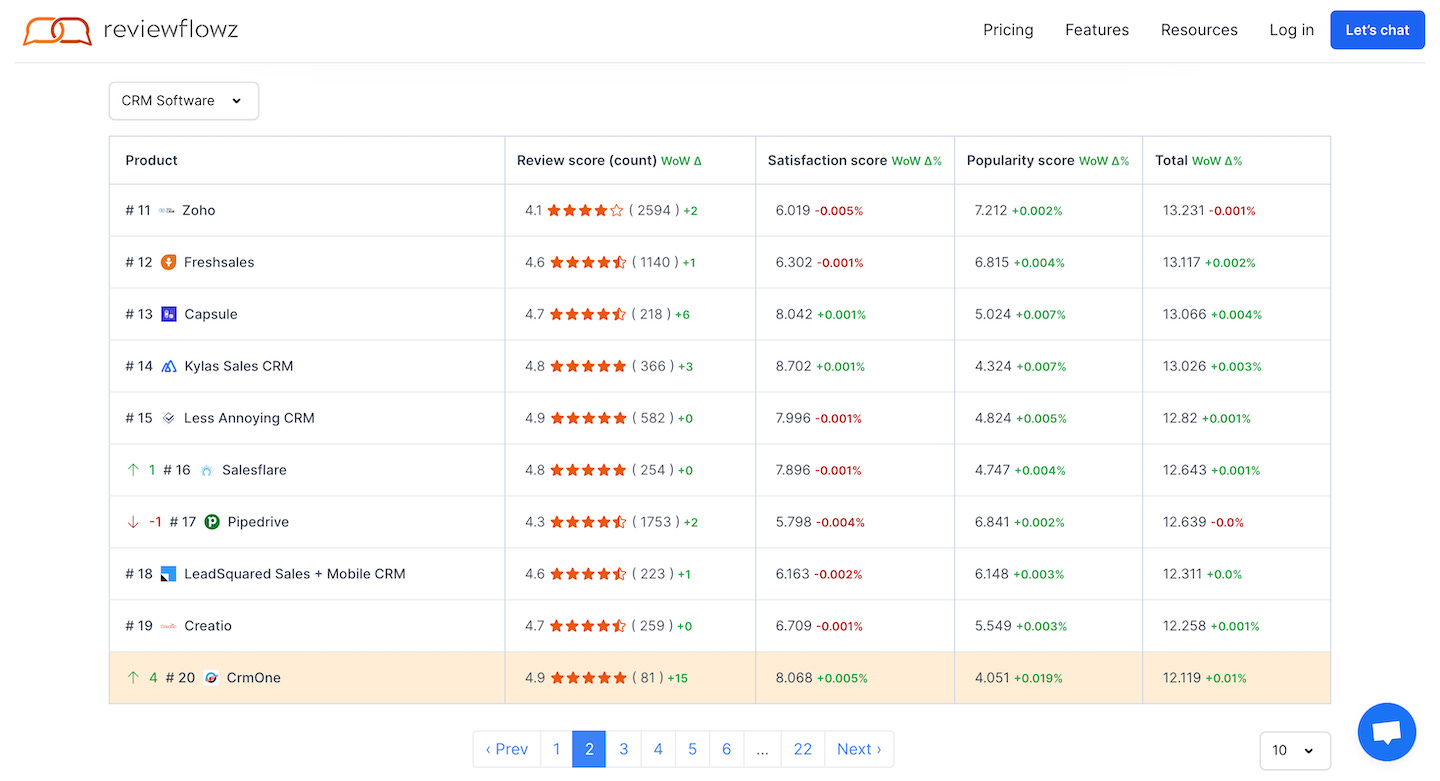Click the Let's chat button
This screenshot has width=1440, height=781.
click(x=1377, y=30)
